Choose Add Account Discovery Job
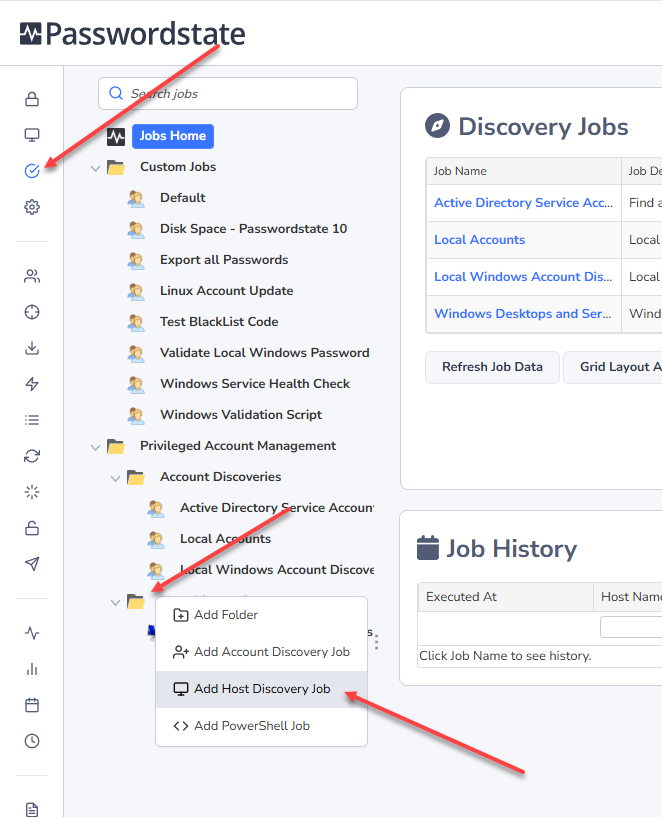The height and width of the screenshot is (817, 662). (261, 652)
